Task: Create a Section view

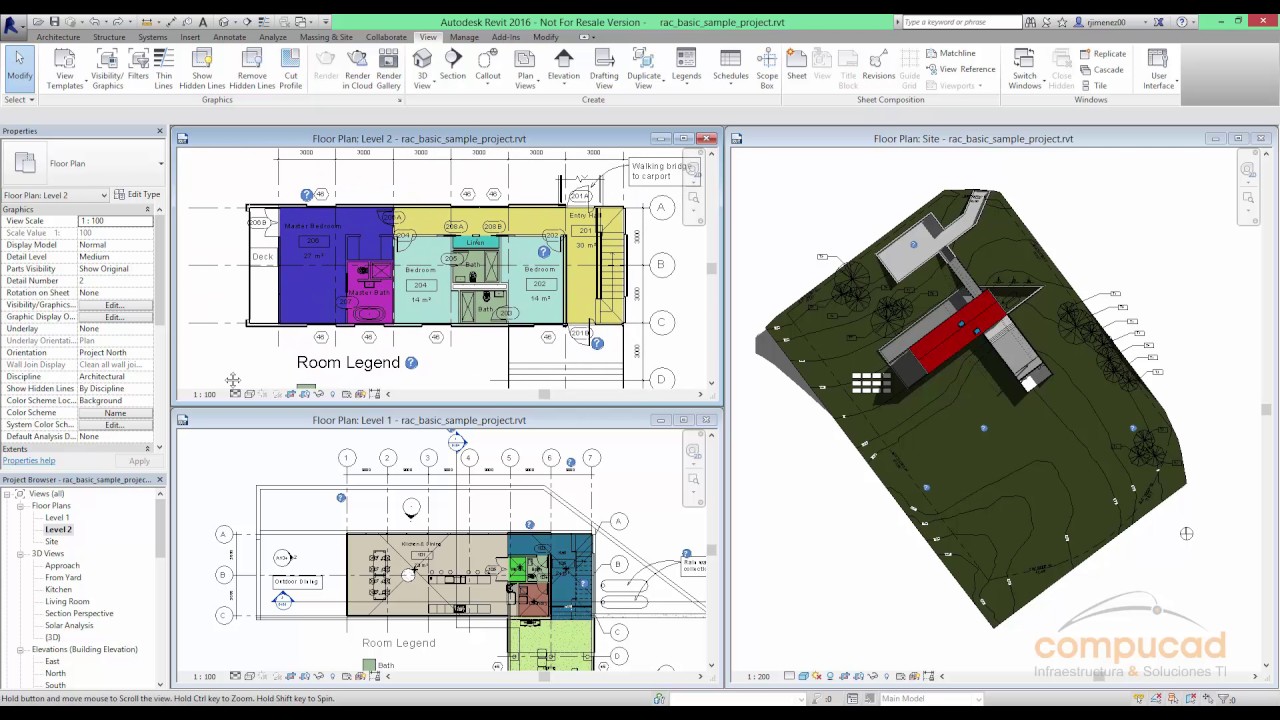Action: [x=453, y=66]
